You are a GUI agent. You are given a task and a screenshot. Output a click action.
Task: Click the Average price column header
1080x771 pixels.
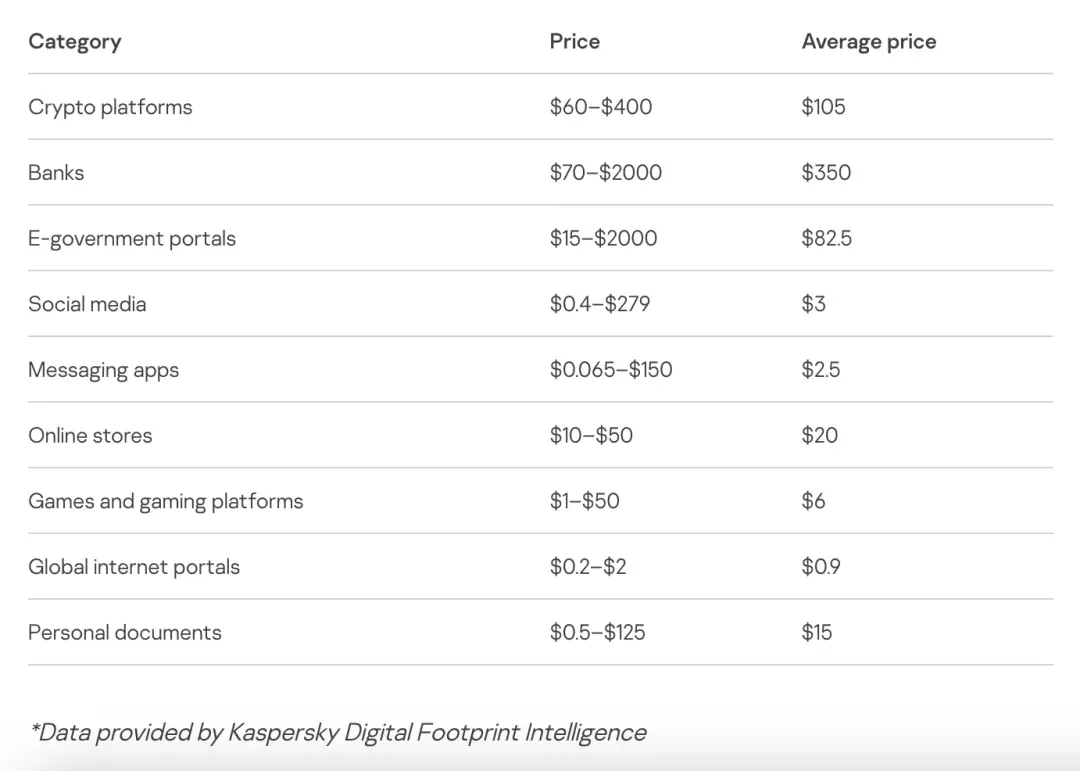(x=869, y=42)
